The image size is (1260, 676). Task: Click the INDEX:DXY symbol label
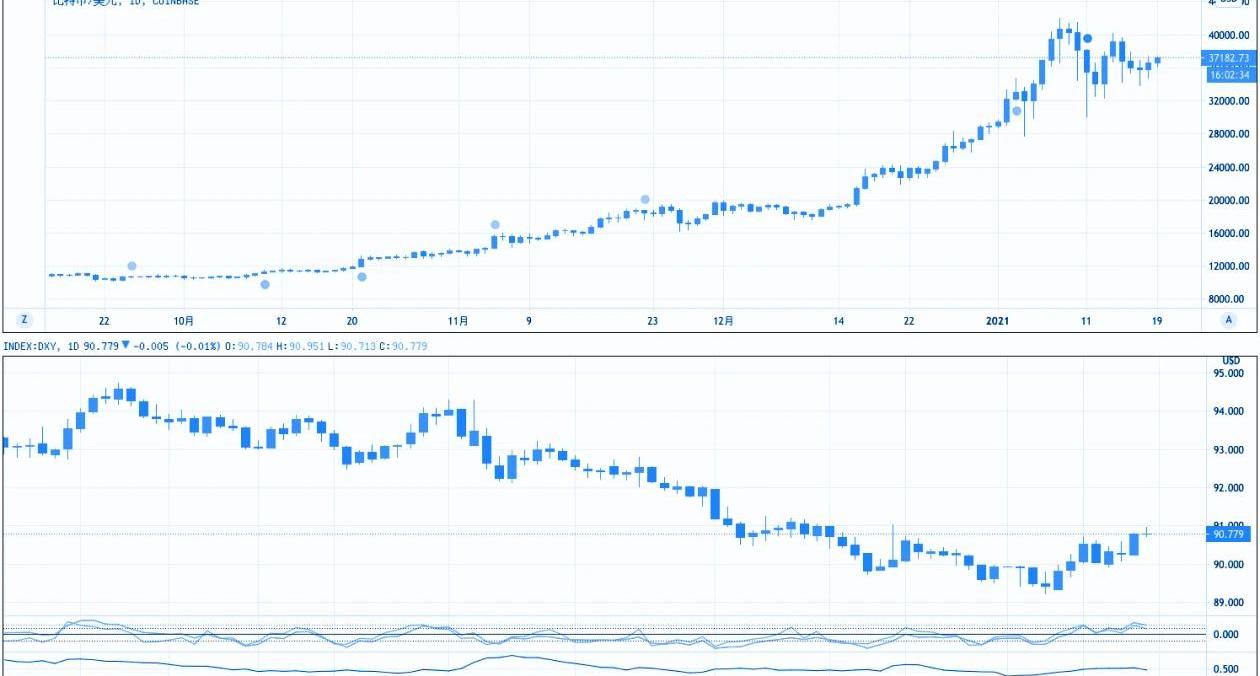[31, 346]
